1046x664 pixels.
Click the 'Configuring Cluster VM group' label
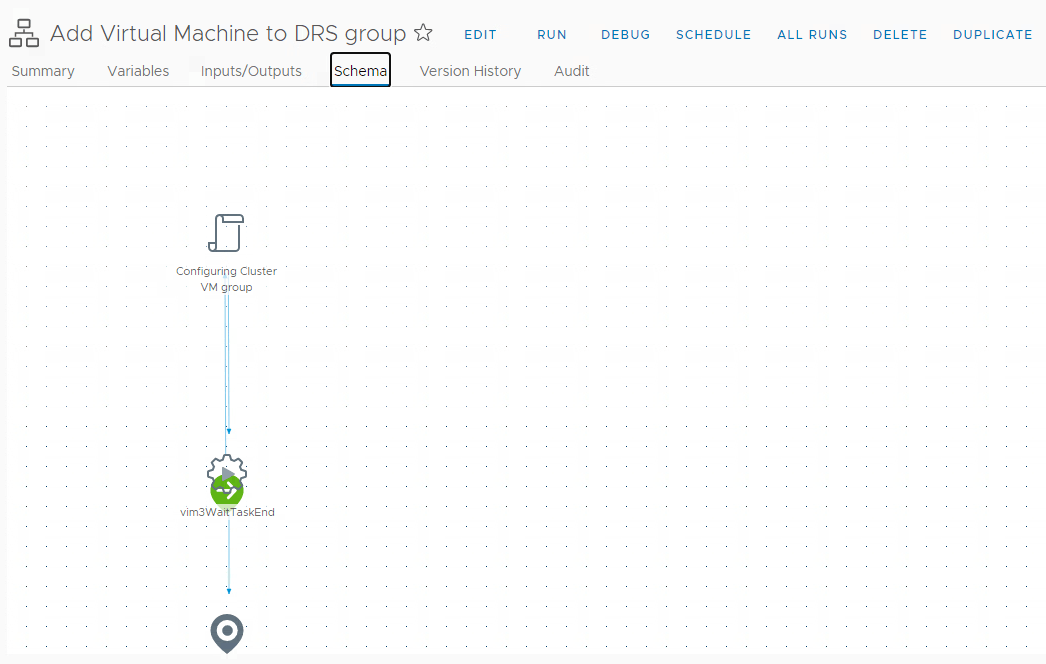point(226,279)
